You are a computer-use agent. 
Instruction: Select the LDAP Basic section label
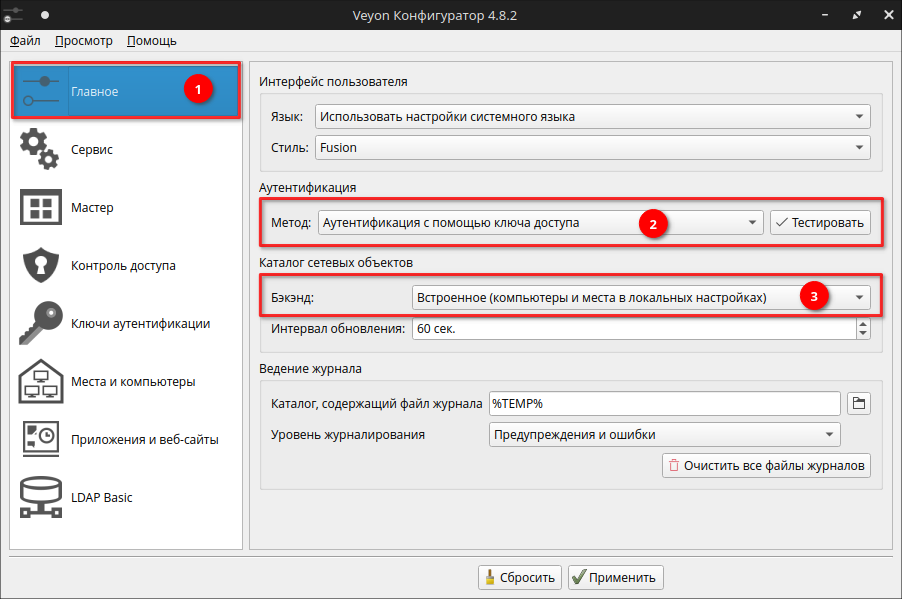(102, 498)
